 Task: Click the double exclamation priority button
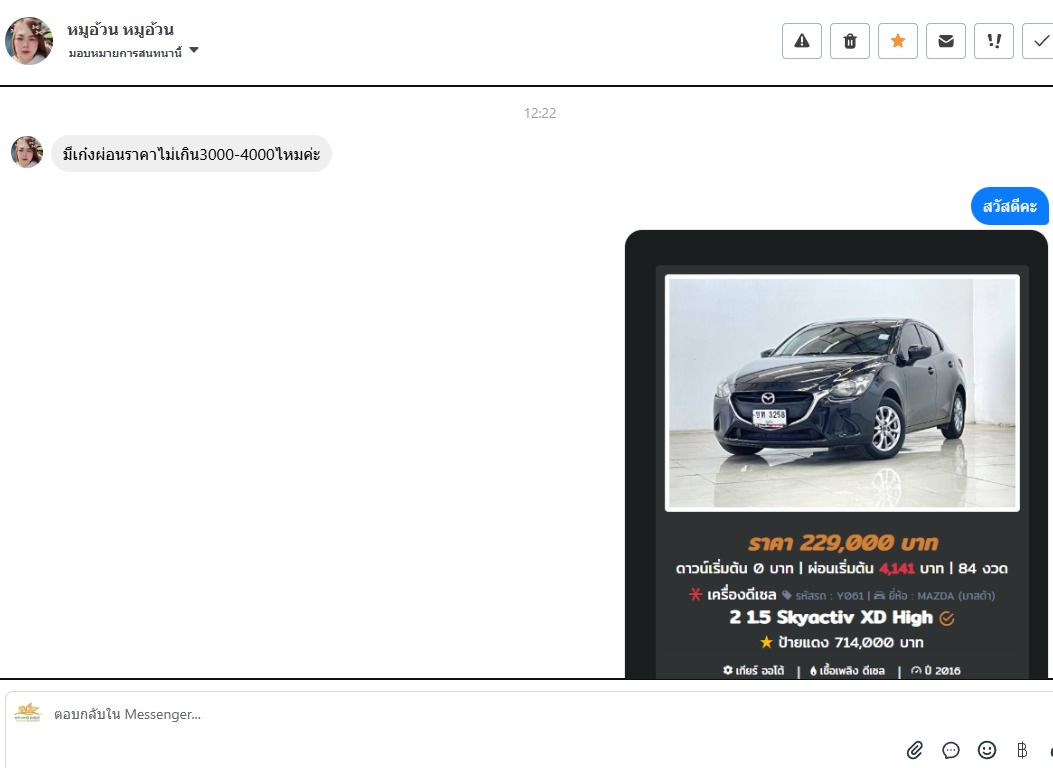[993, 41]
